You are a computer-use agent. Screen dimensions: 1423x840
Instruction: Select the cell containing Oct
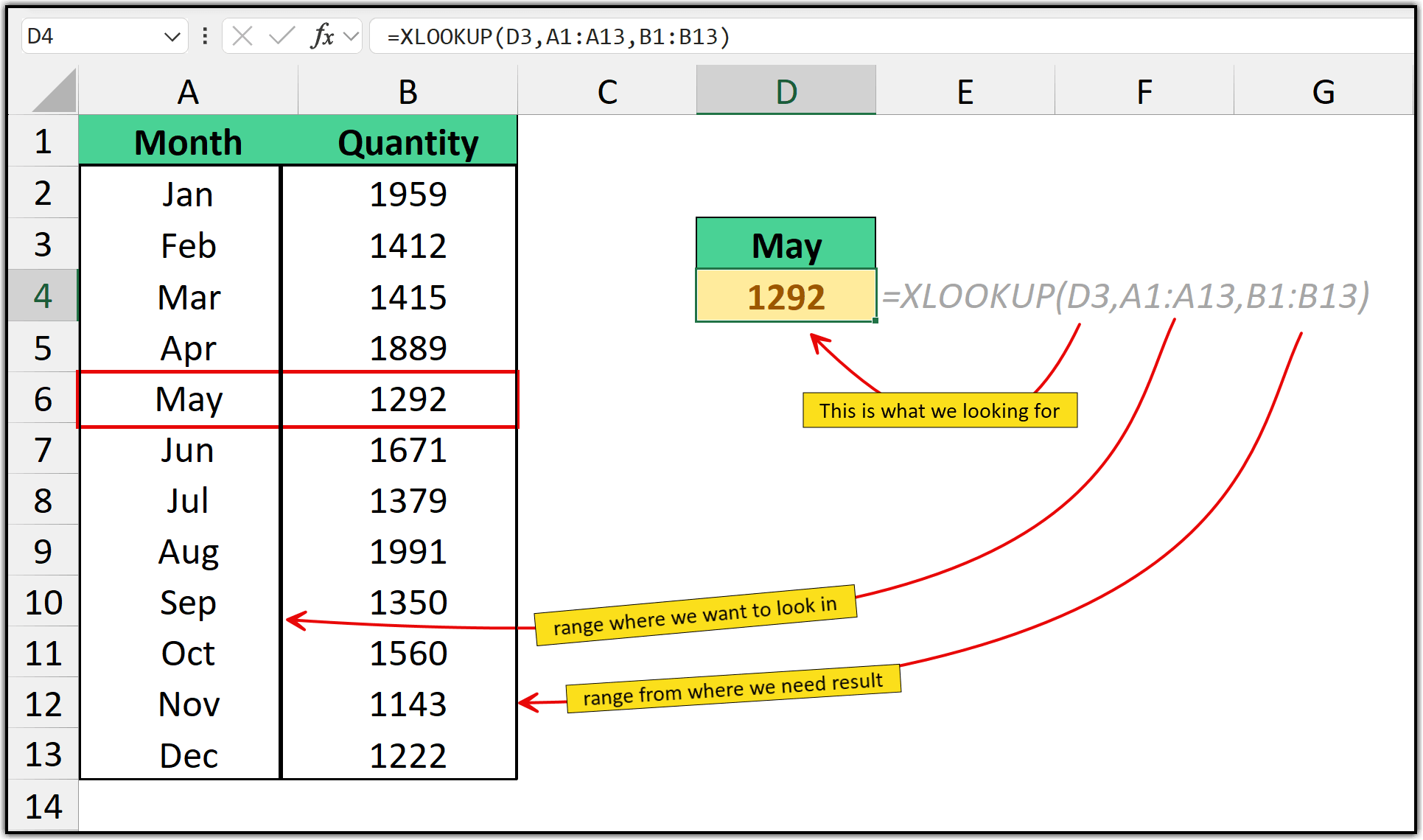click(x=181, y=653)
